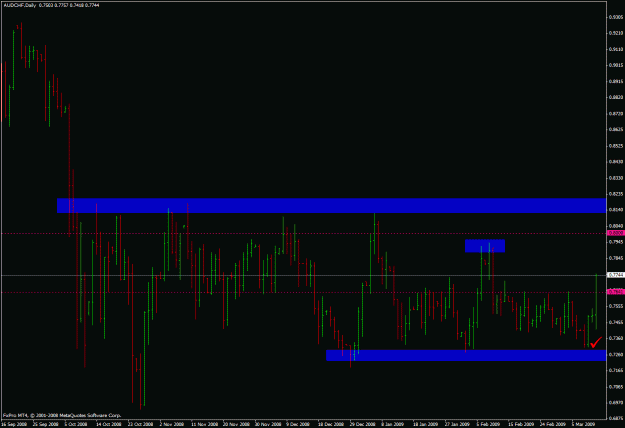Select the wide upper blue resistance zone rectangle
The image size is (625, 428).
[331, 205]
